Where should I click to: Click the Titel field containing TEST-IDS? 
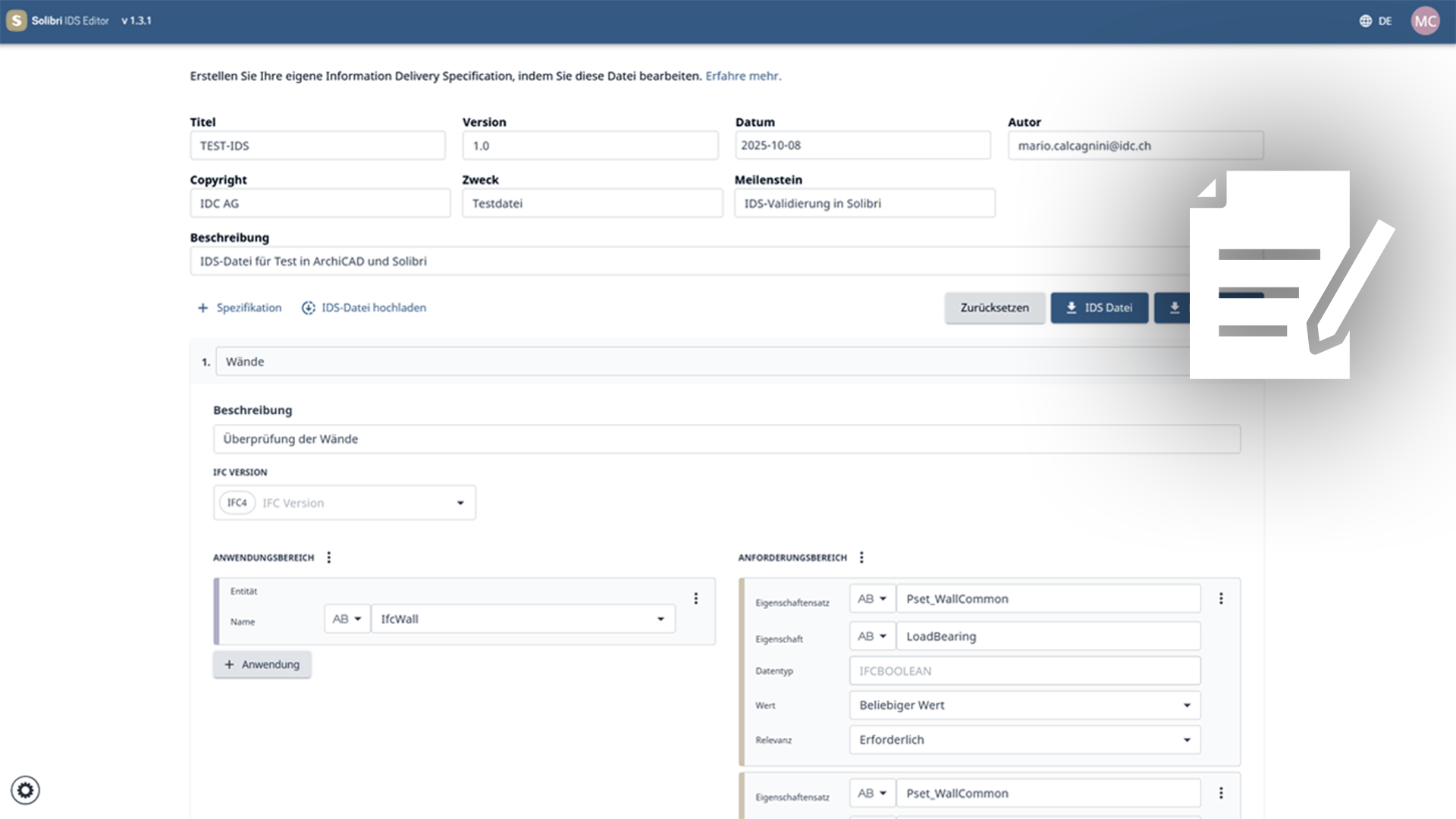coord(317,145)
